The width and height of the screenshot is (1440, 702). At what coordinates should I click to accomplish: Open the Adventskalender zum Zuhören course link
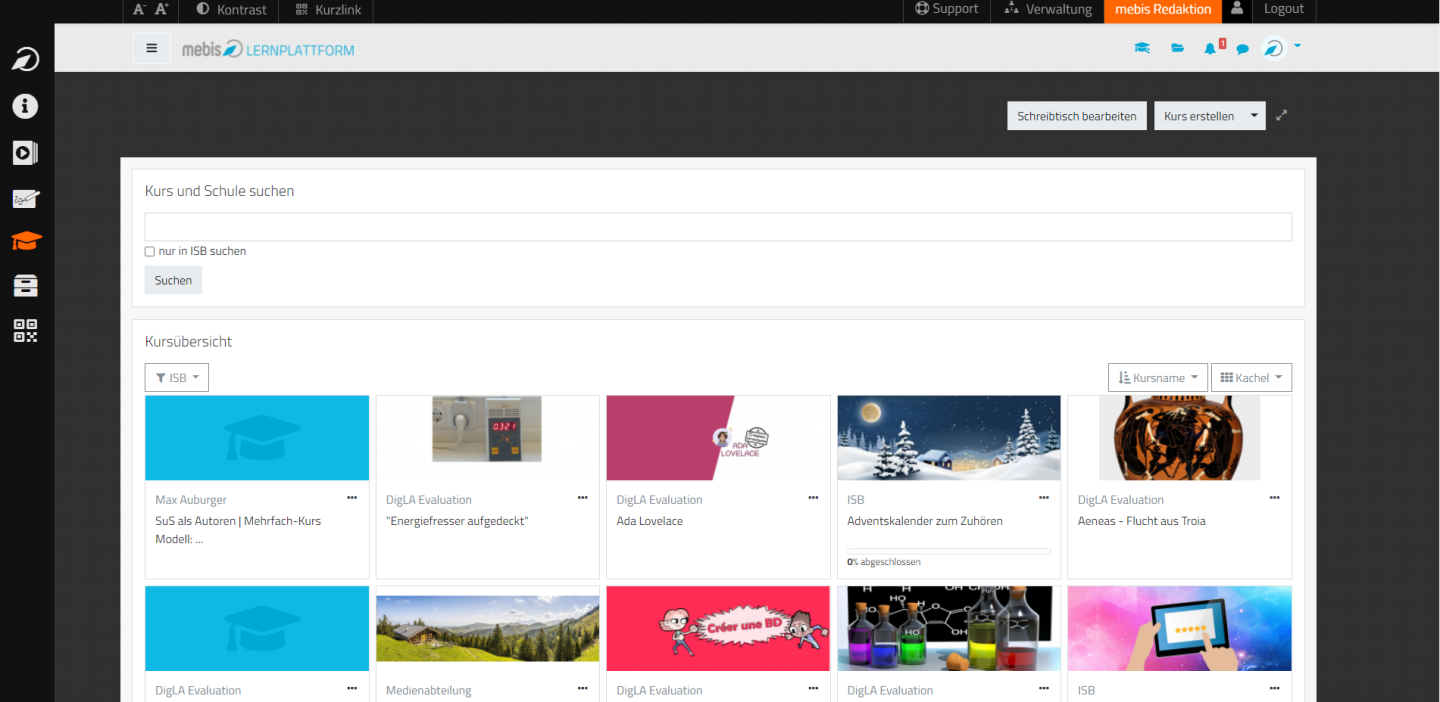925,521
